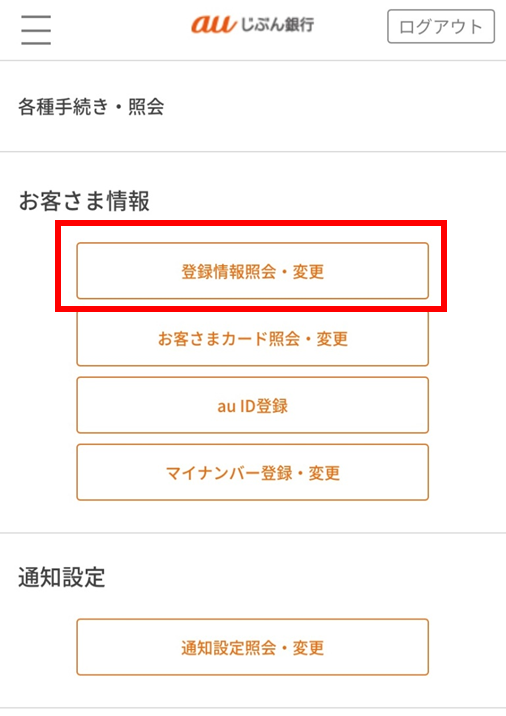Click the au じぶん銀行 logo
506x716 pixels.
253,25
